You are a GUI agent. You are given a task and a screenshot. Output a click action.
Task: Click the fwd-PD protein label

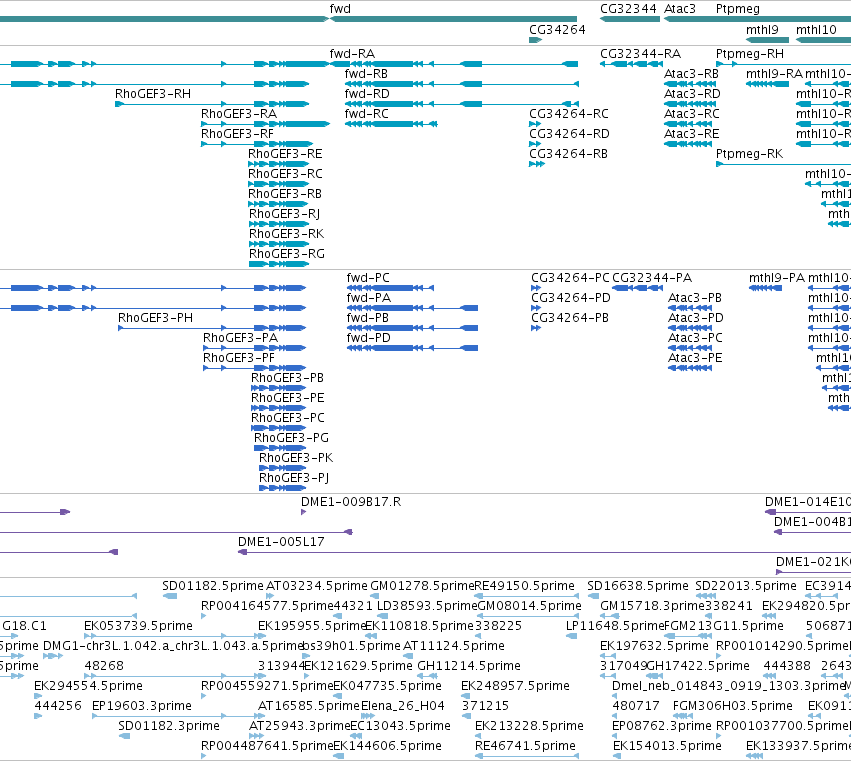(x=369, y=338)
